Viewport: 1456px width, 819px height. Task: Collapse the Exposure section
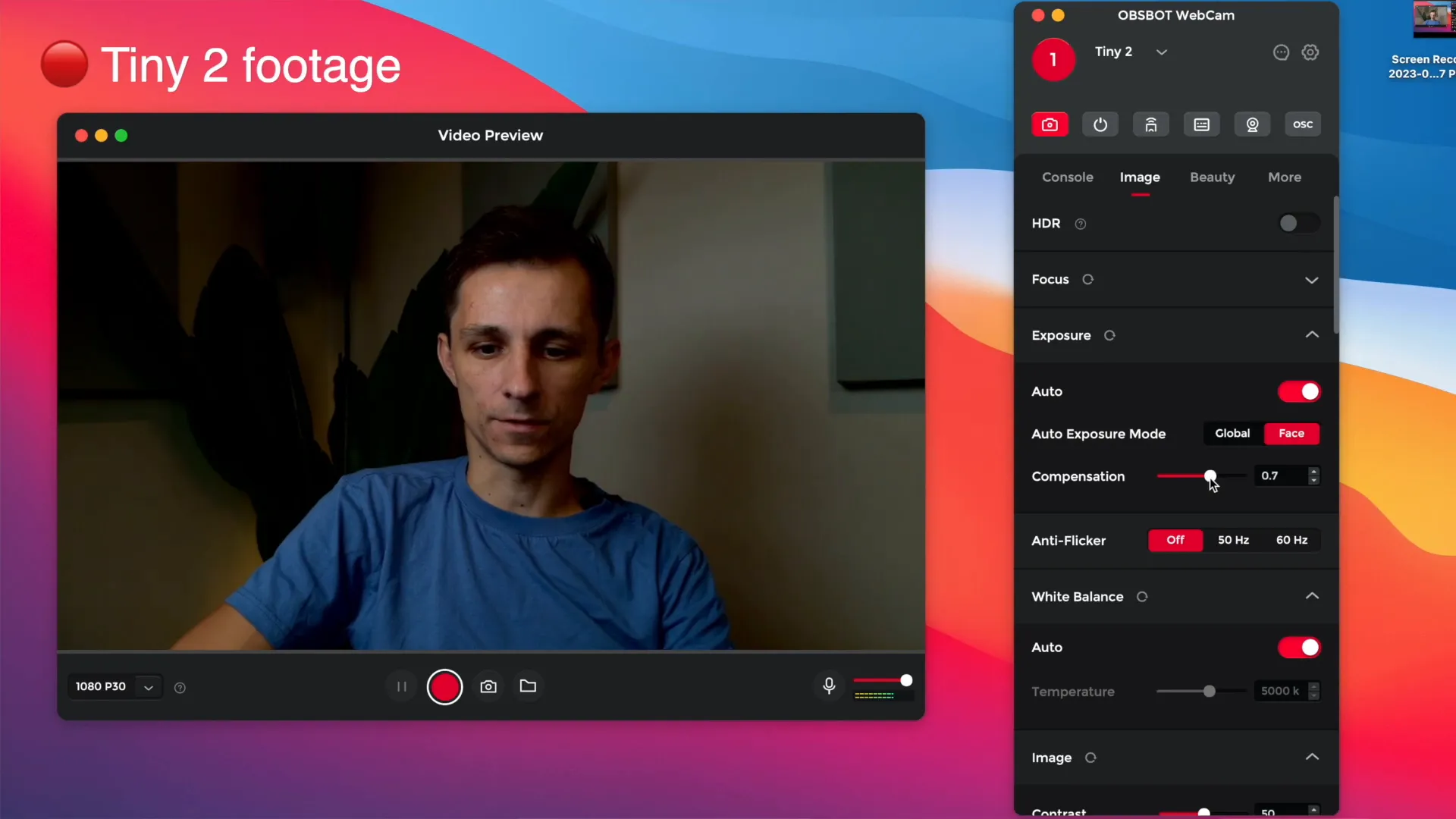click(x=1312, y=334)
